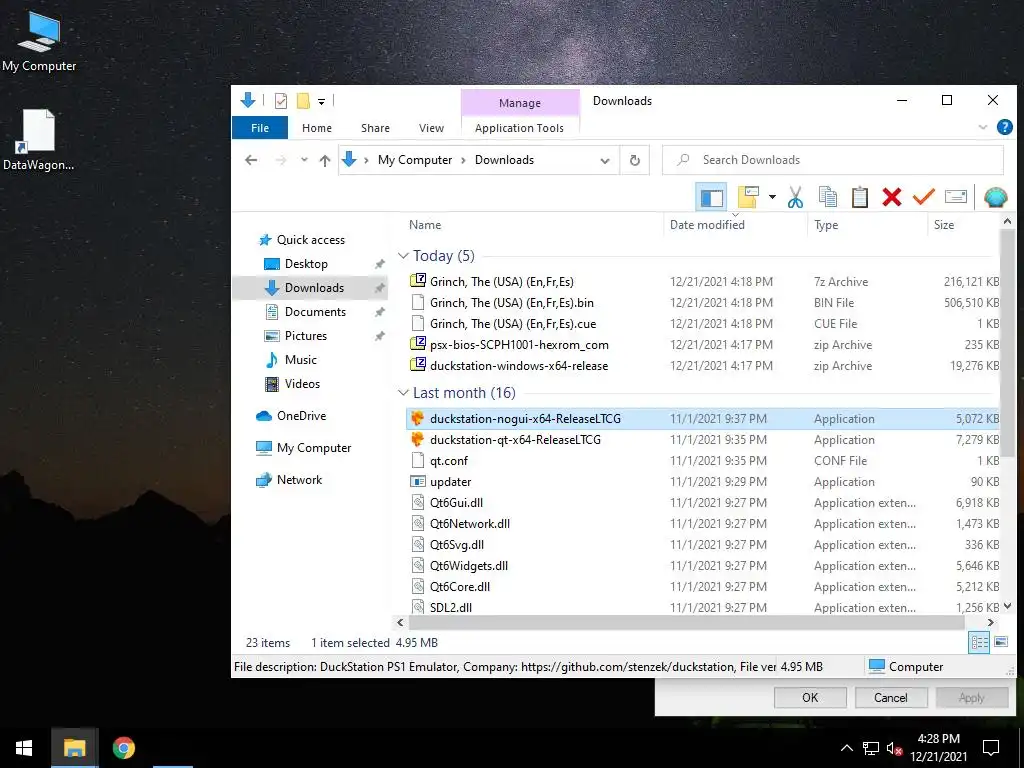Expand the ribbon with chevron
Screen dimensions: 1024x768
(982, 127)
